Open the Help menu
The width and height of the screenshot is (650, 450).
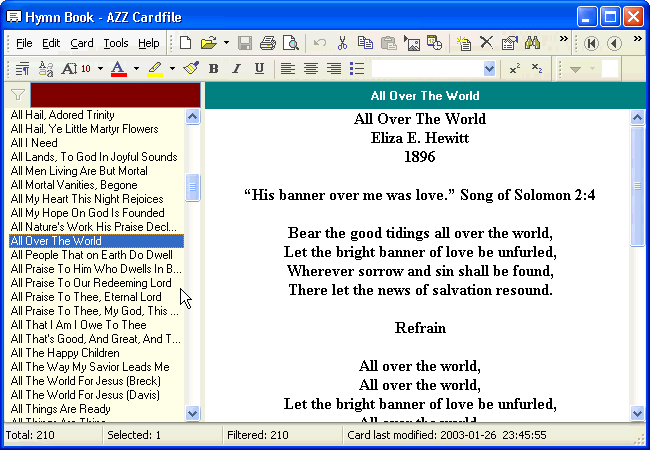[x=149, y=43]
